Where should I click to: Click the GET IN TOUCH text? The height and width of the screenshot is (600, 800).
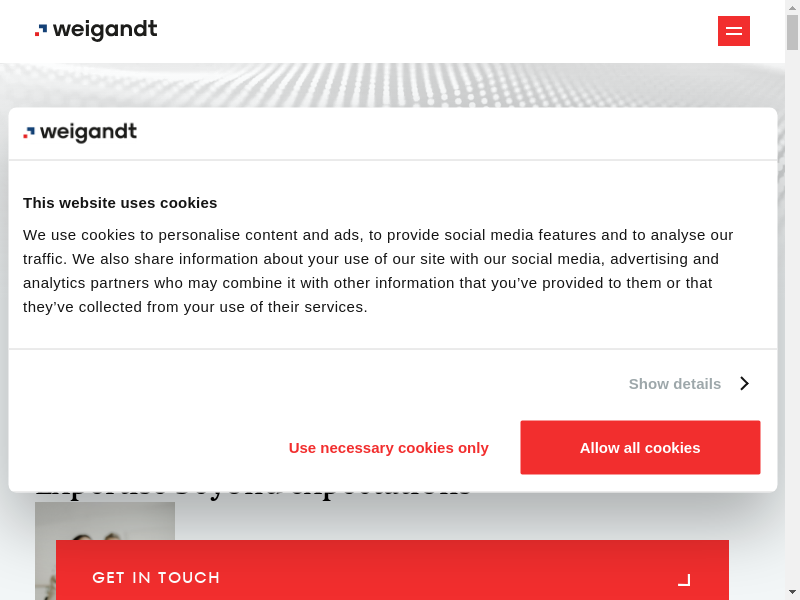pyautogui.click(x=156, y=578)
